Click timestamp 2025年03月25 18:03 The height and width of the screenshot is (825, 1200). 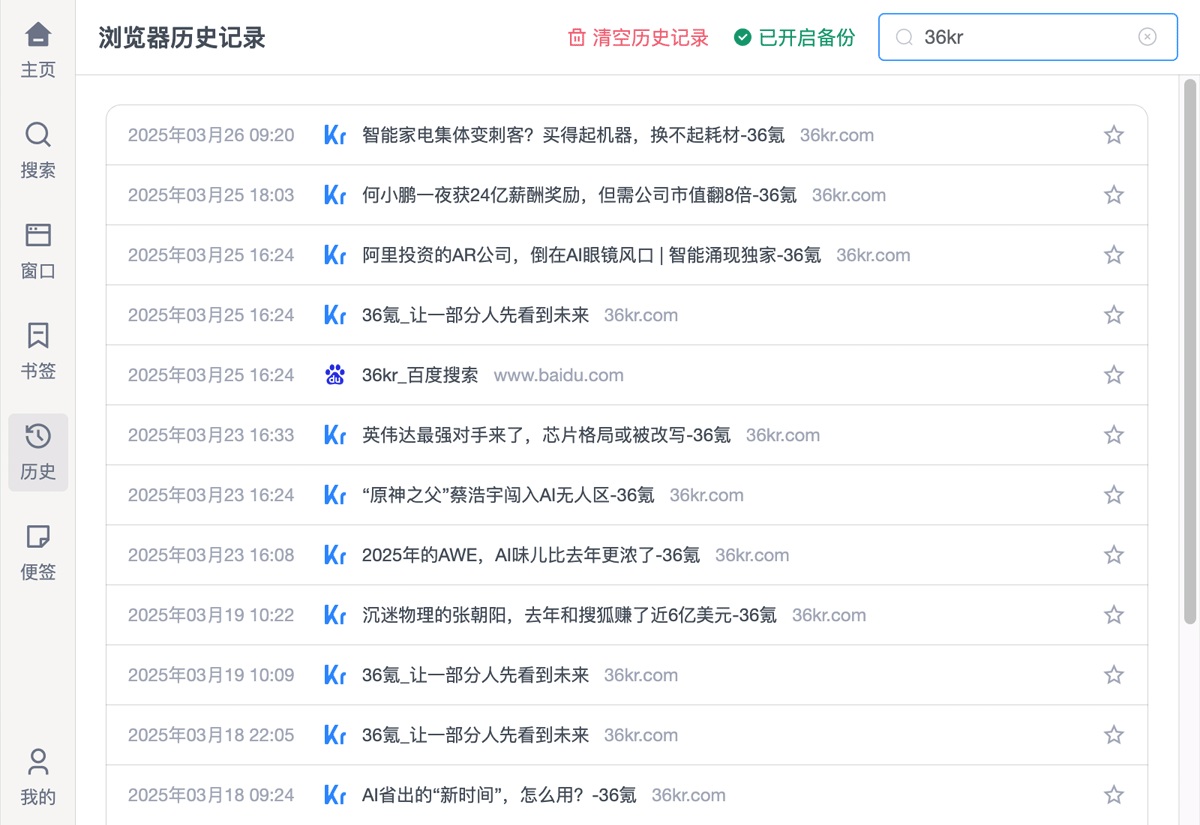(211, 195)
